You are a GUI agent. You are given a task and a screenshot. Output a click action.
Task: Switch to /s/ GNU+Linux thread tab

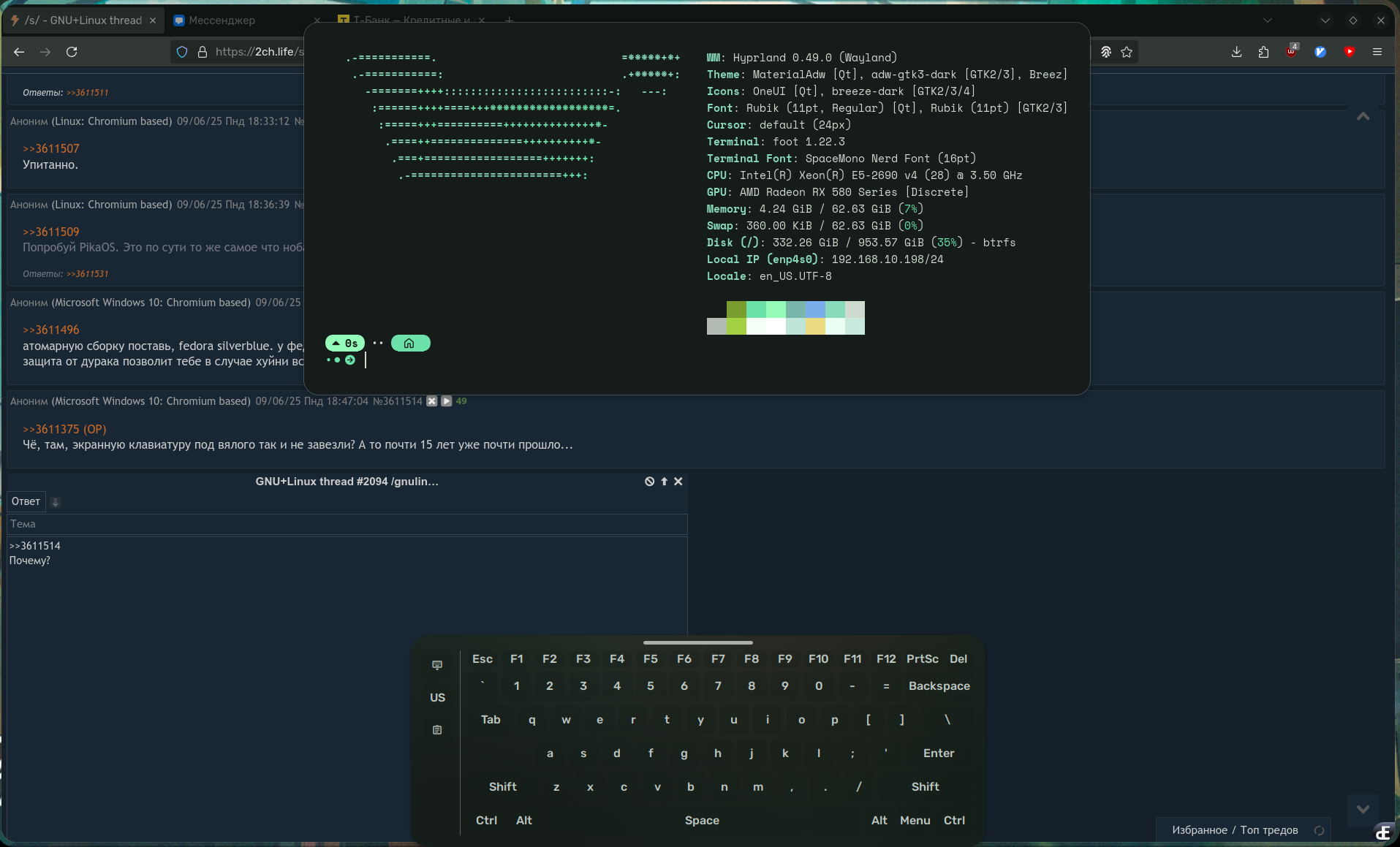click(83, 20)
